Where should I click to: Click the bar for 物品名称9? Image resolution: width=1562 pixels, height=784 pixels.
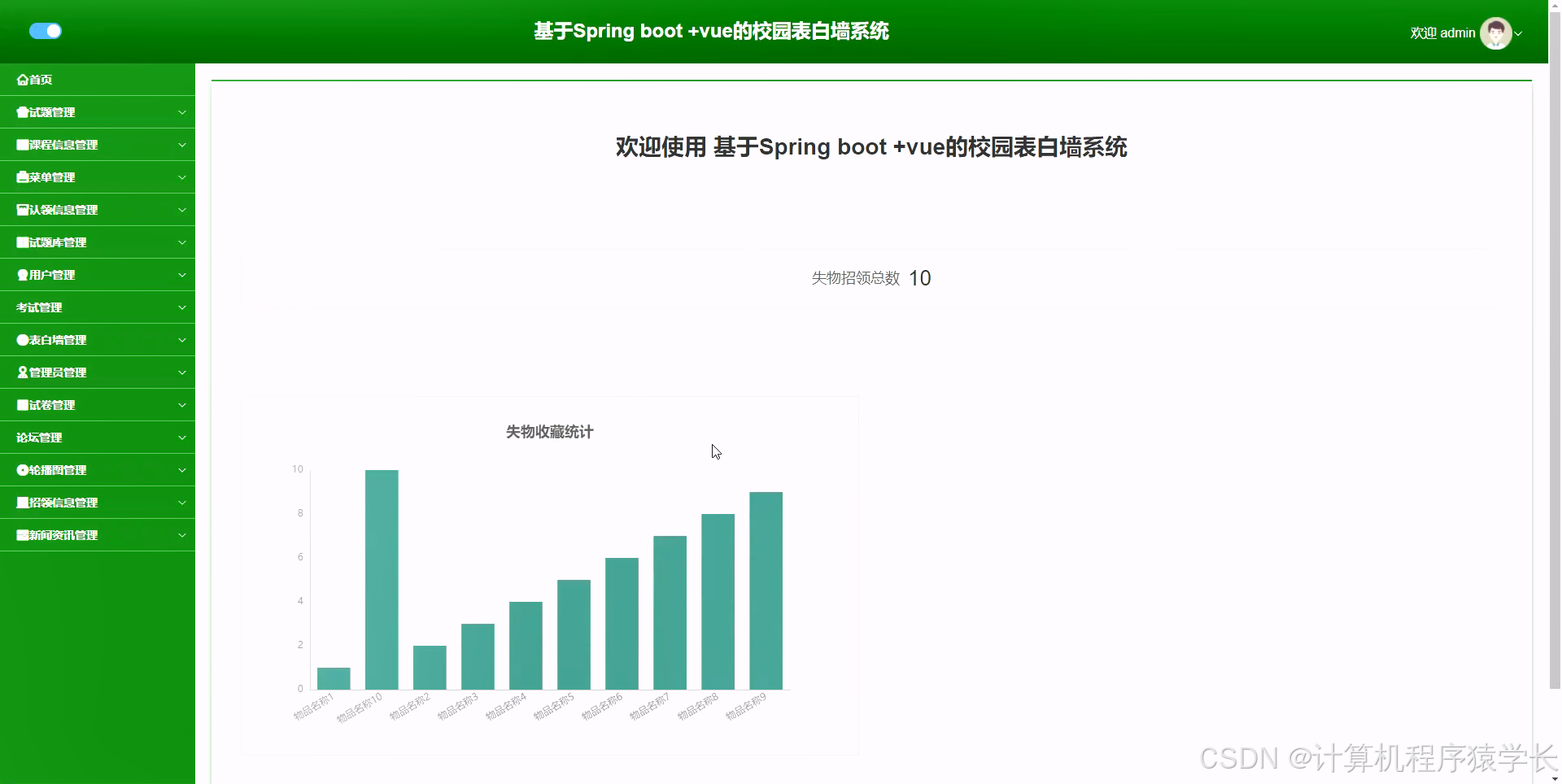(766, 590)
